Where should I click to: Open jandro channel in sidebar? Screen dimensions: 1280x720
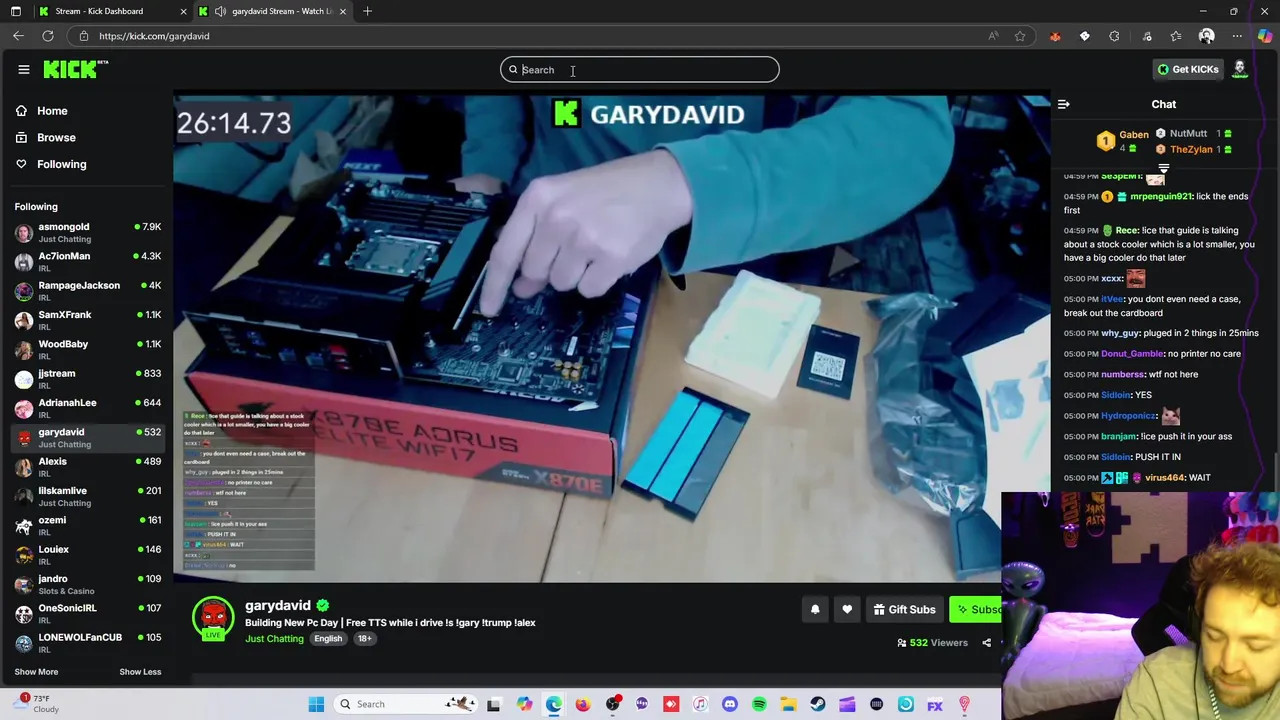click(88, 584)
